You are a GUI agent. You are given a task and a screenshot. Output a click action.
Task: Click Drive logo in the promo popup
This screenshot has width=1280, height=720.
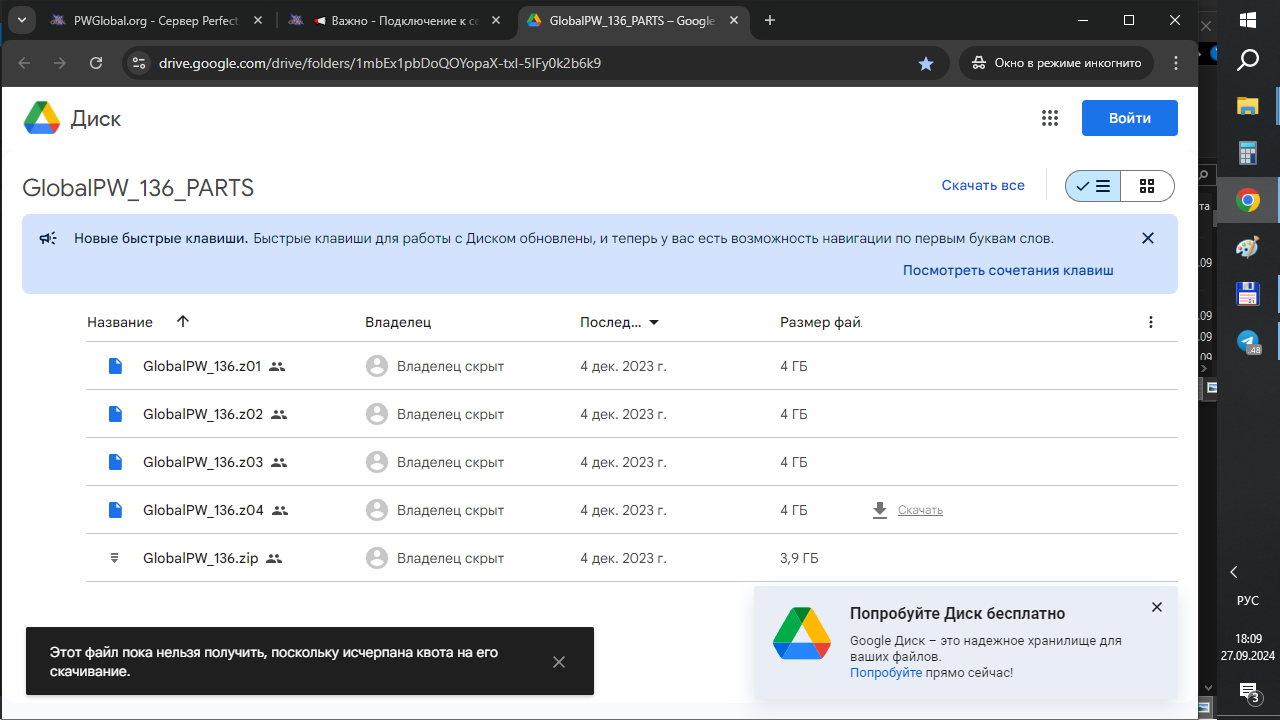point(802,633)
